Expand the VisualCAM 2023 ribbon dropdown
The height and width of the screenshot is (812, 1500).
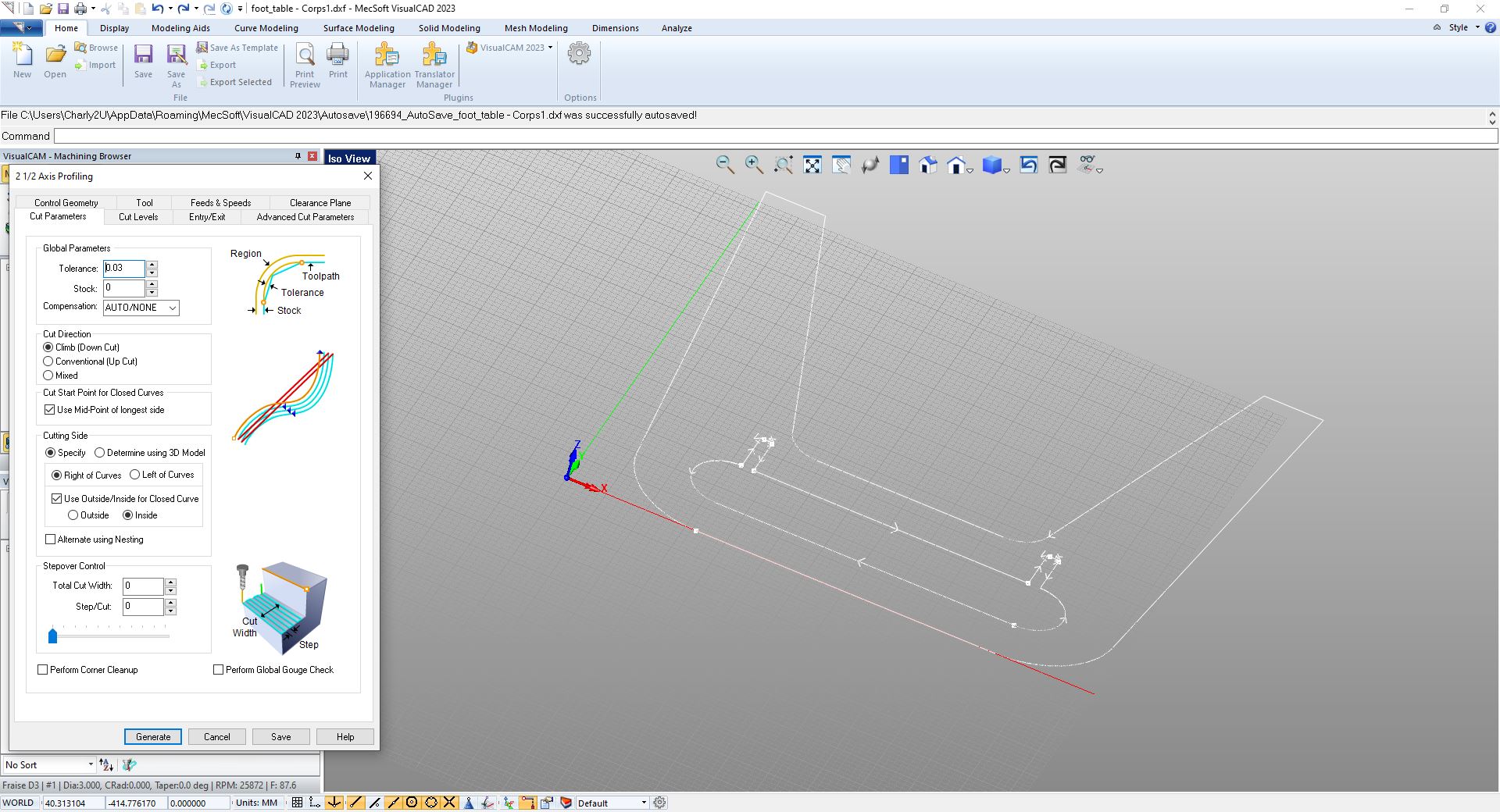(x=551, y=48)
